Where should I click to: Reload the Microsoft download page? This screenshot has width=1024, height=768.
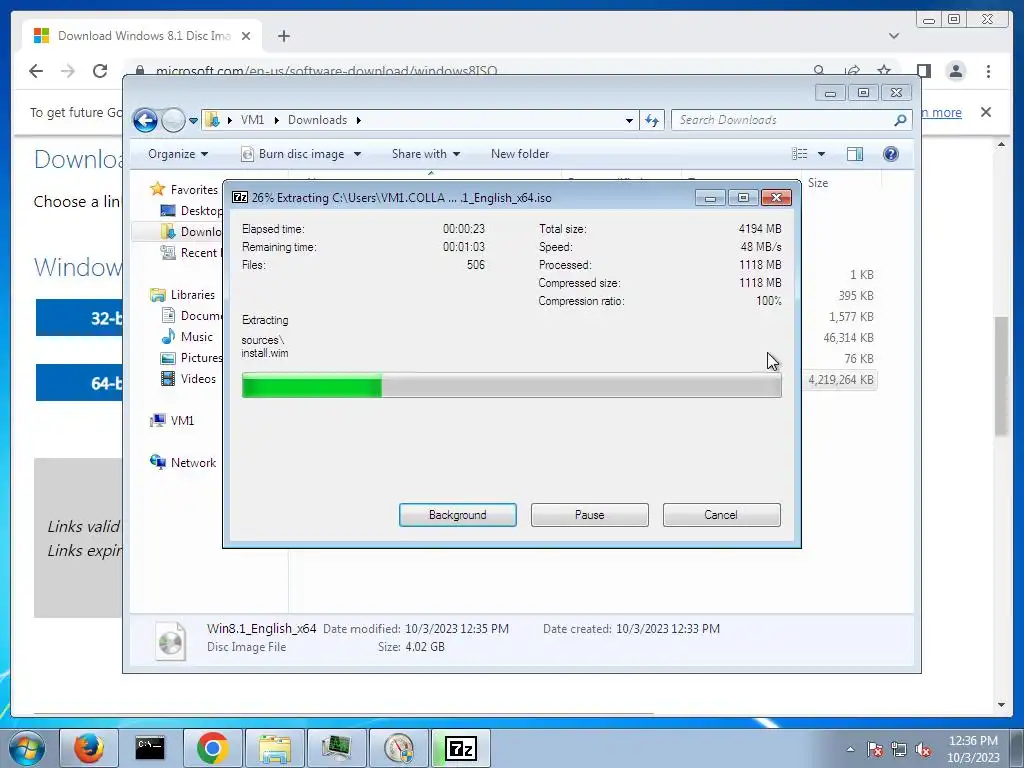[99, 71]
